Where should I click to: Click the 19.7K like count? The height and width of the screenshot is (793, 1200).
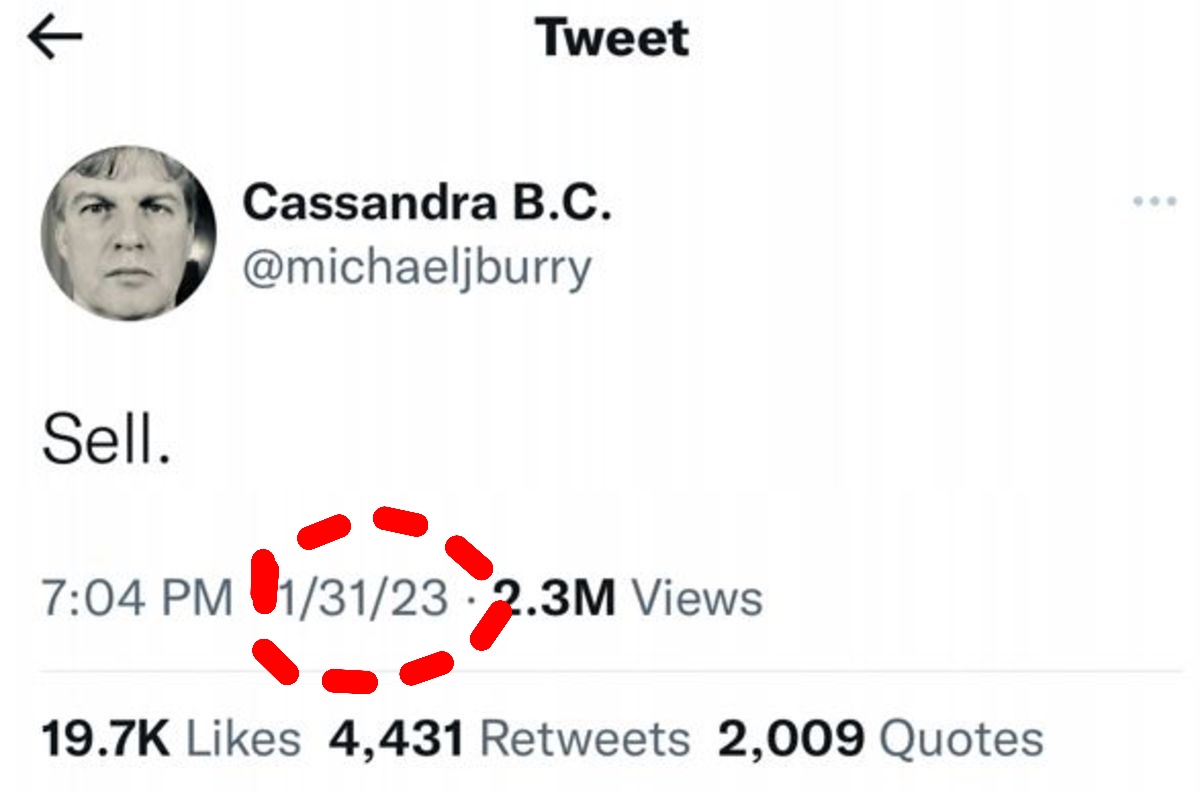(x=106, y=739)
